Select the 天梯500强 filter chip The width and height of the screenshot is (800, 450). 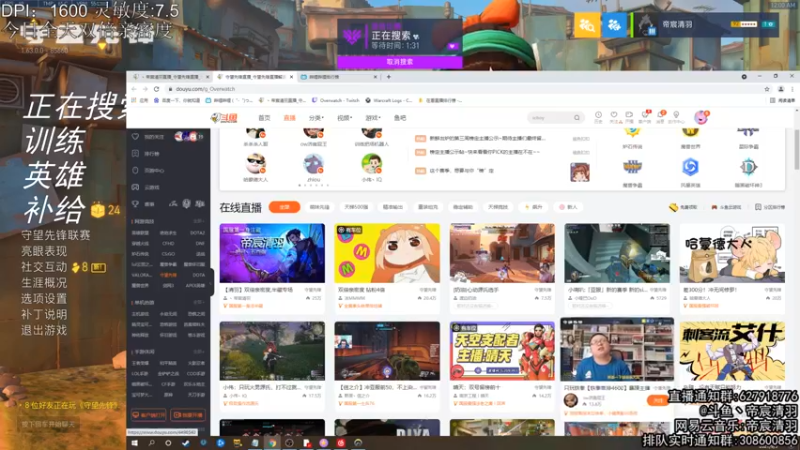tap(356, 207)
